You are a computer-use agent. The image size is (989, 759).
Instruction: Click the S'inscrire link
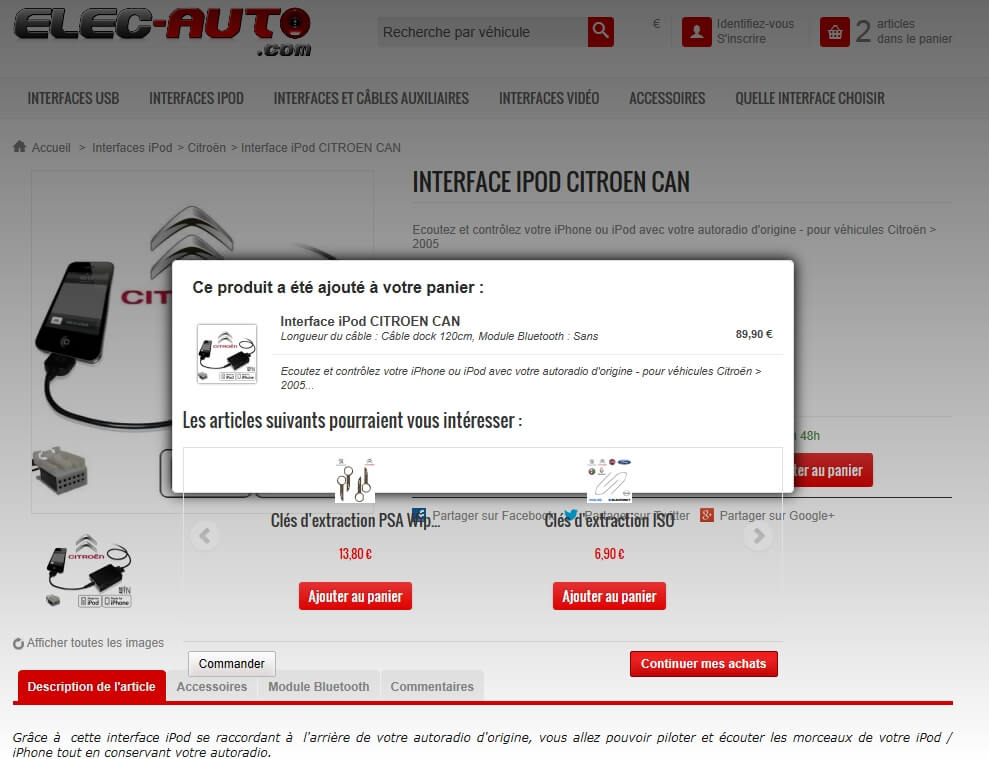pos(743,38)
